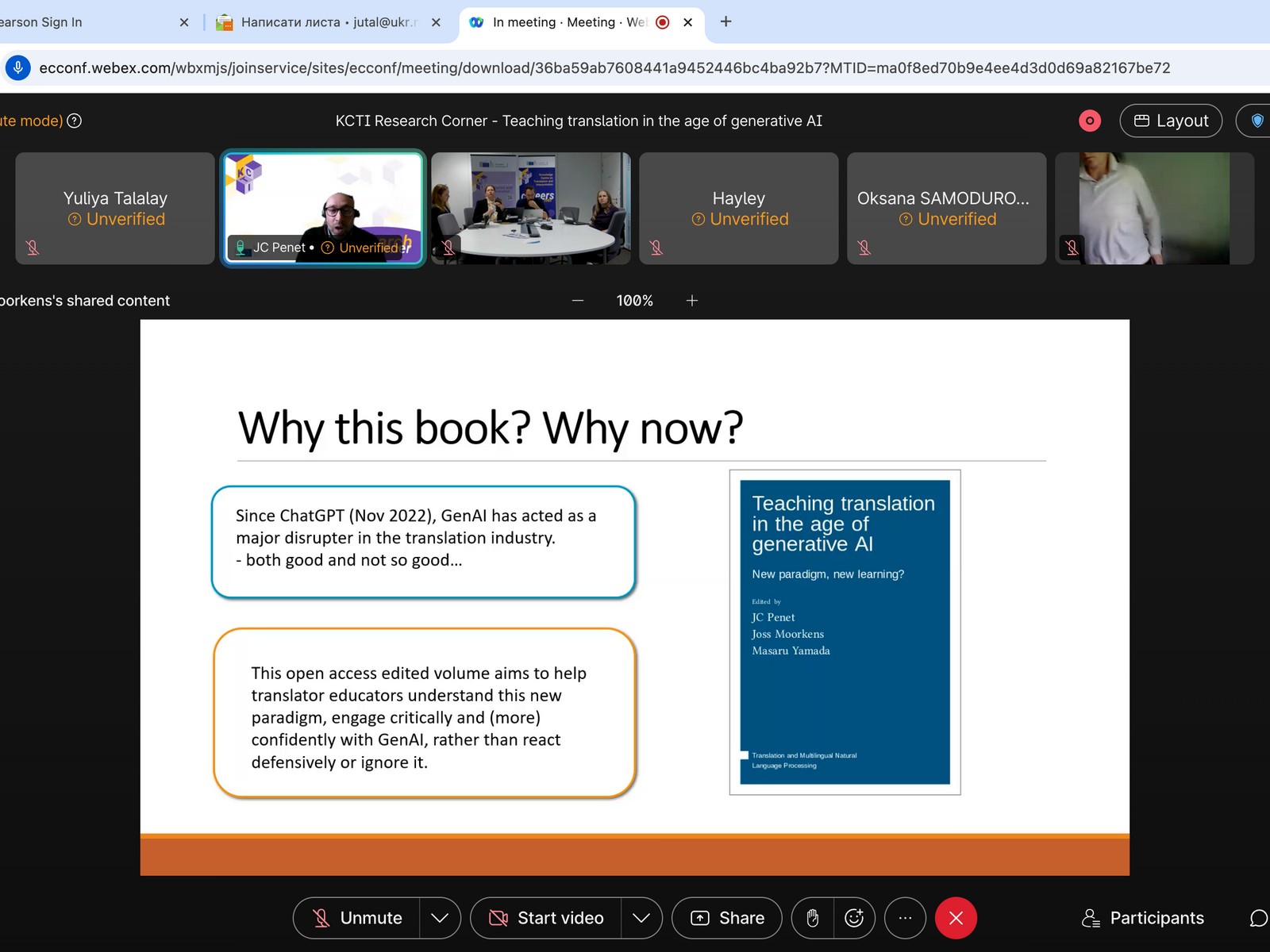Open the Layout options menu
This screenshot has width=1270, height=952.
[1171, 121]
